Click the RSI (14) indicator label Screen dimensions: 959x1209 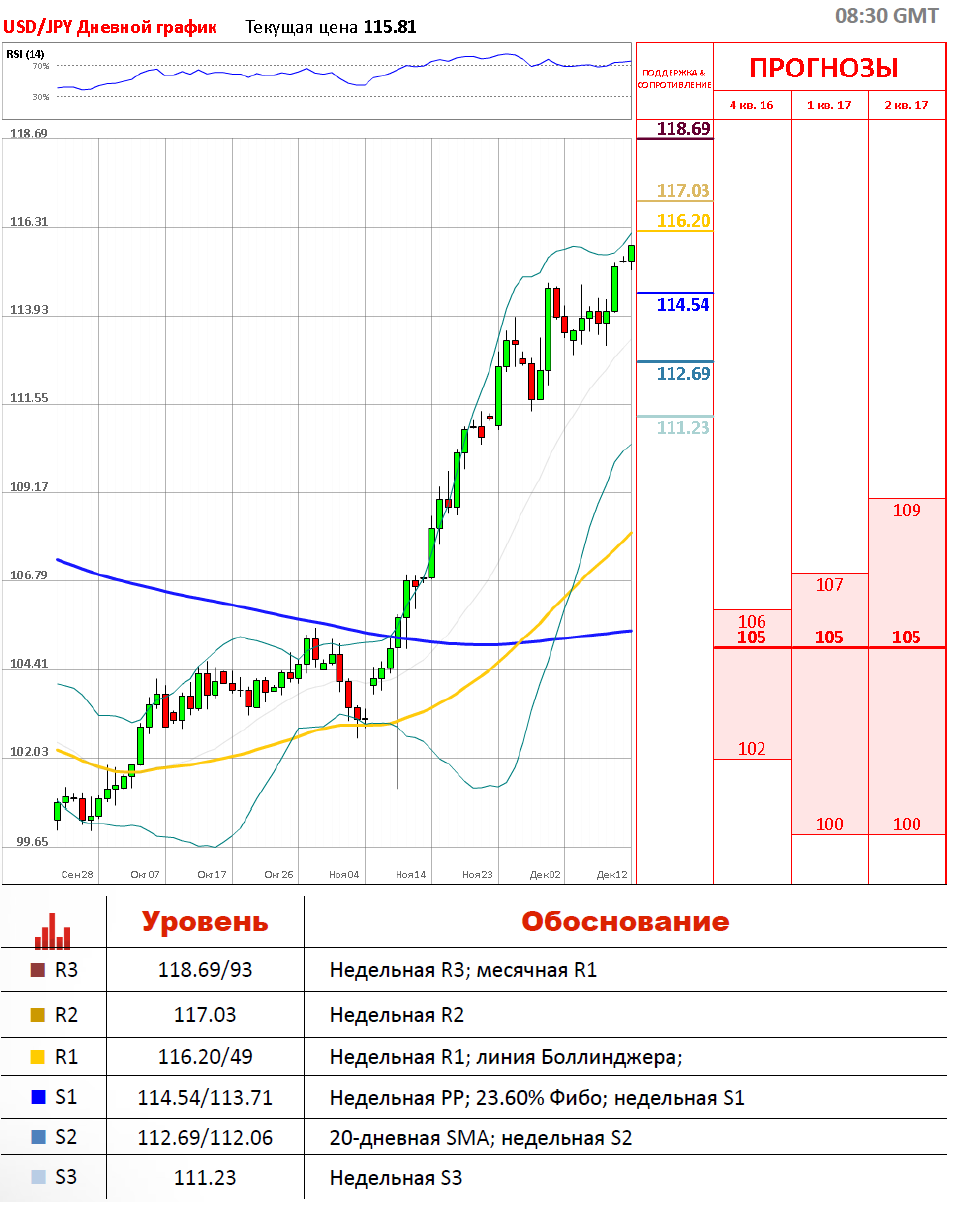25,54
